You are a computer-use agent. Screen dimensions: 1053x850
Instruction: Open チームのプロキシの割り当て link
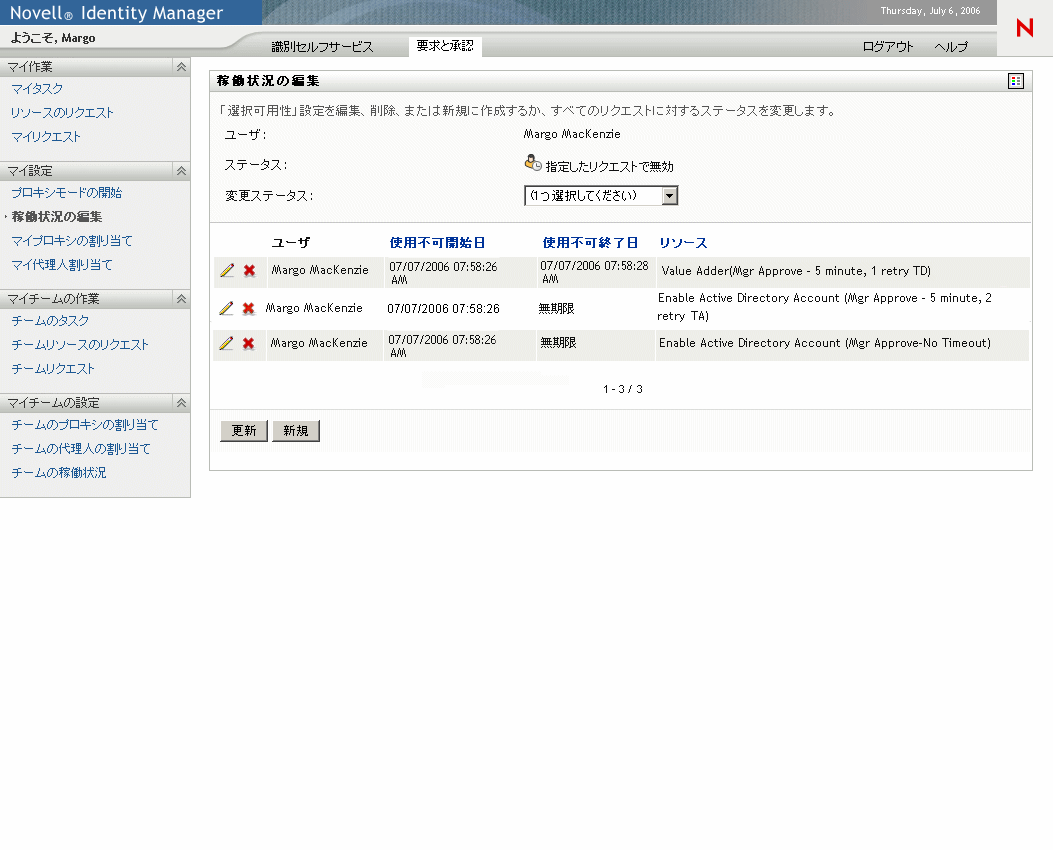85,425
